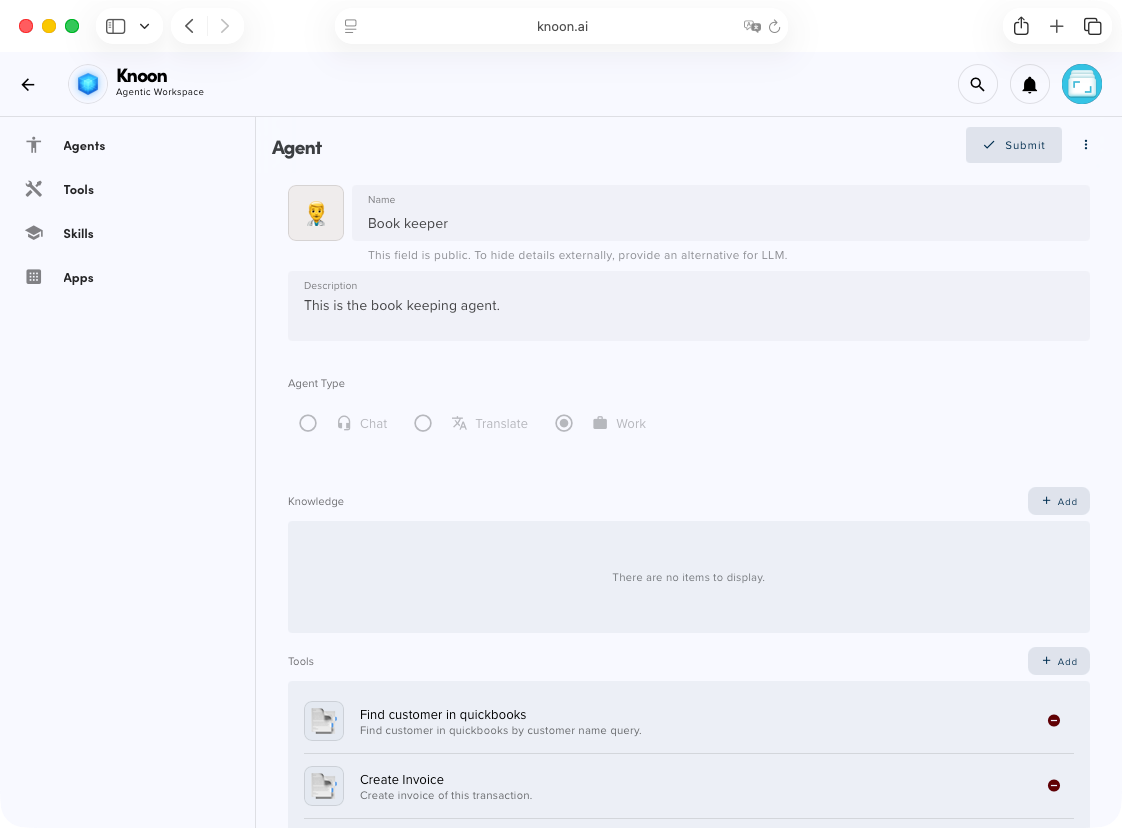1122x828 pixels.
Task: Click the Knoon workspace logo
Action: [x=87, y=84]
